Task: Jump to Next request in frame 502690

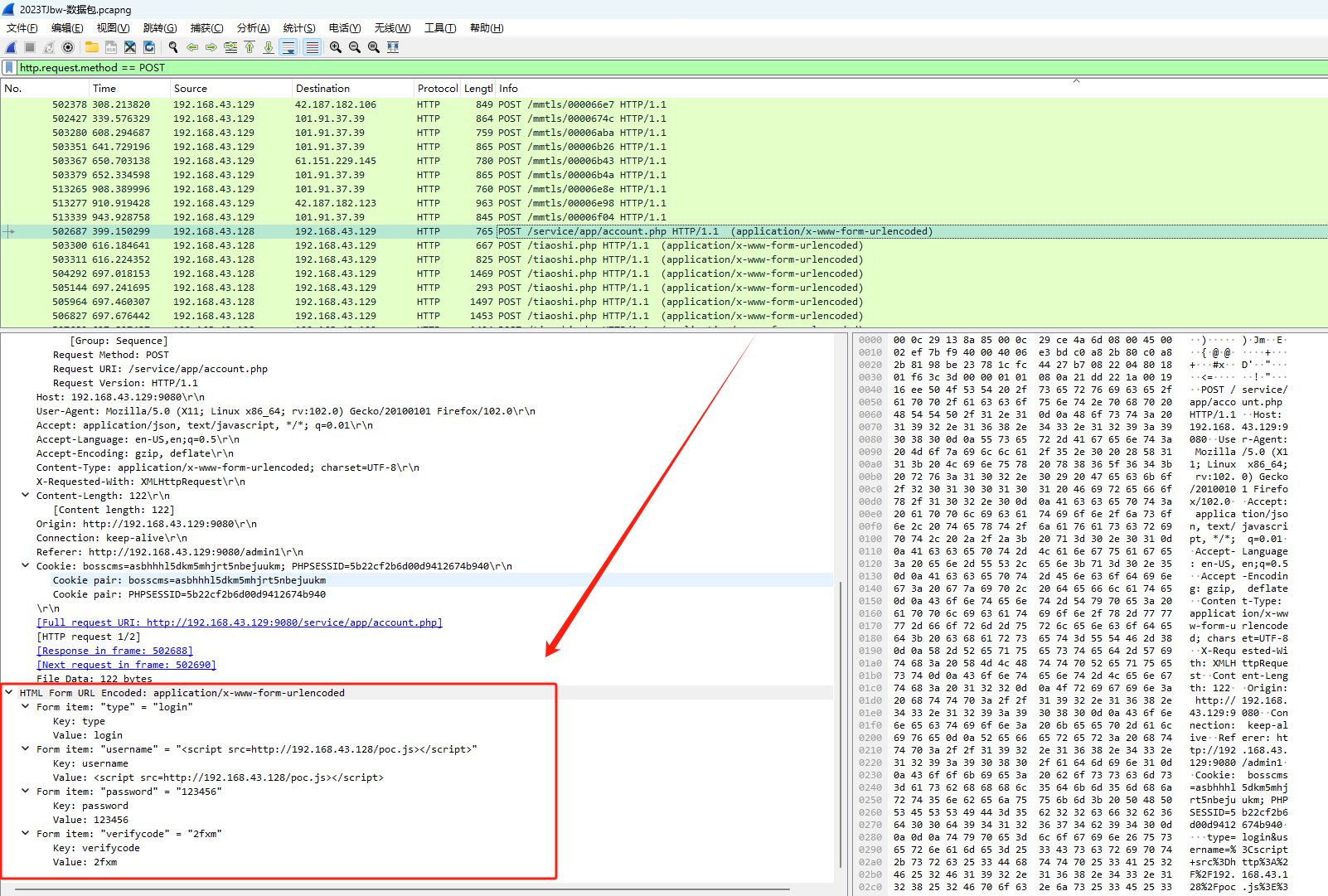Action: [126, 665]
